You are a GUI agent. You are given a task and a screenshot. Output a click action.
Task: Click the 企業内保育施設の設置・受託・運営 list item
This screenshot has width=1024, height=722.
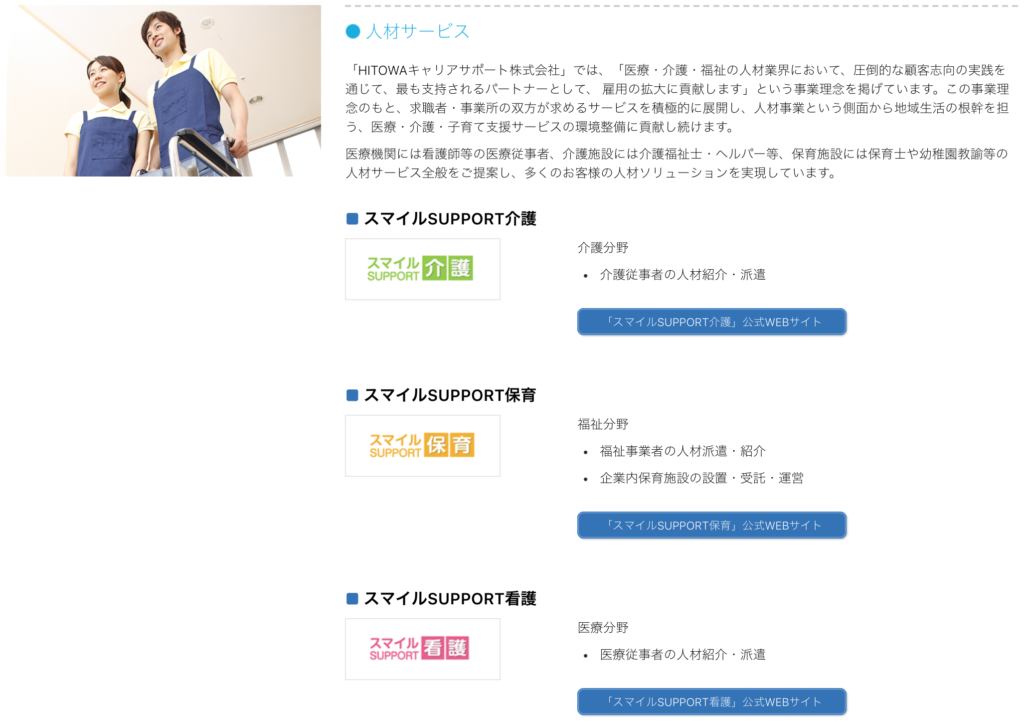[x=701, y=478]
